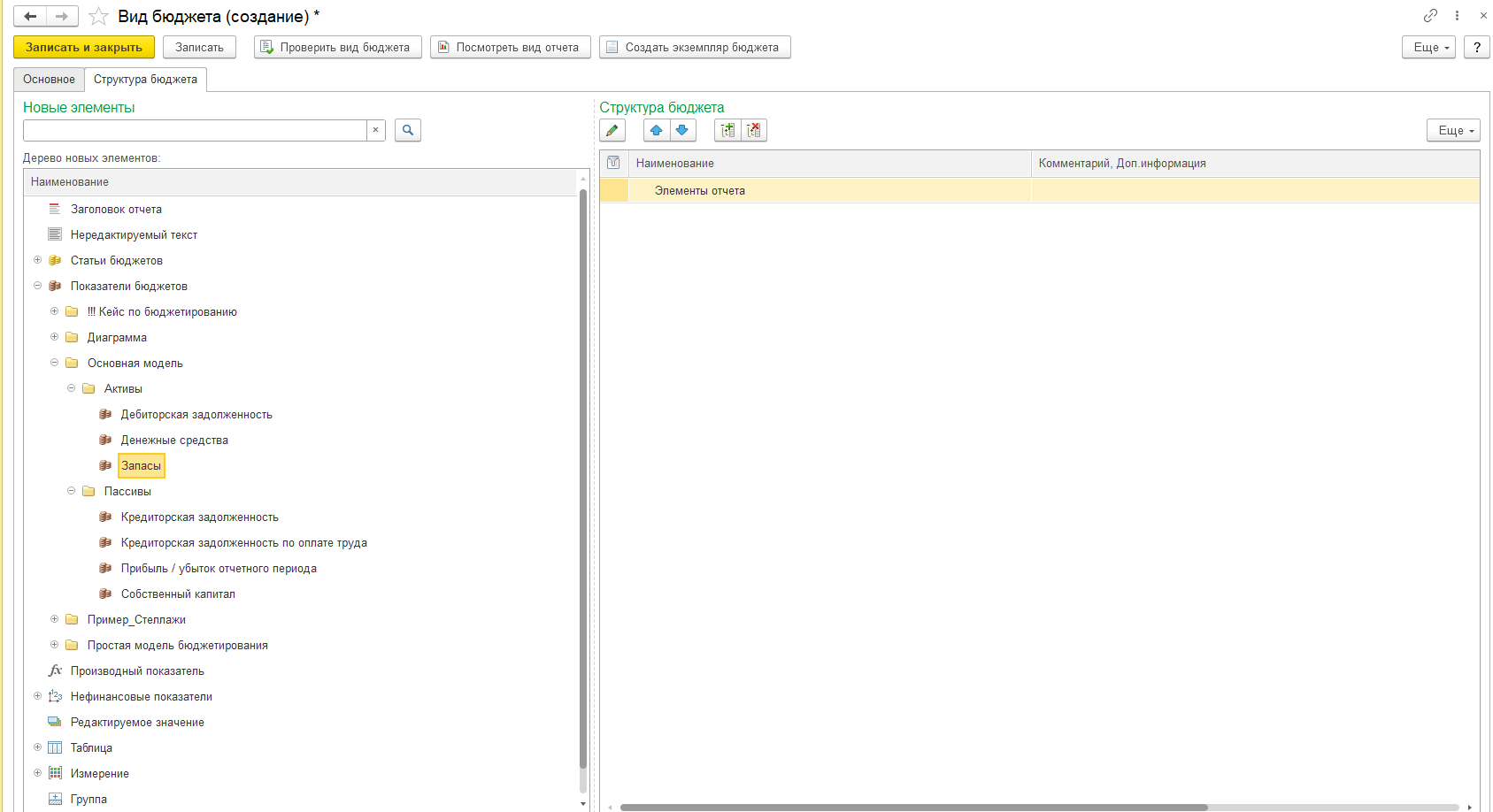Screen dimensions: 1493x812
Task: Collapse the Основная модель folder
Action: tap(54, 363)
